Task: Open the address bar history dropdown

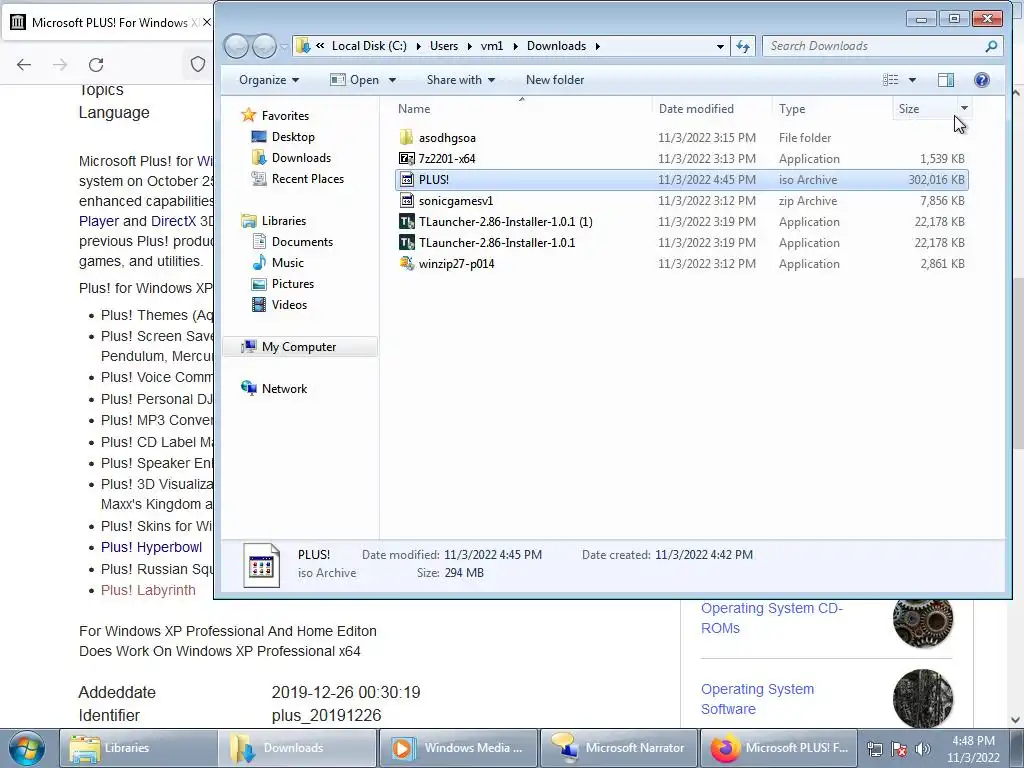Action: (720, 46)
